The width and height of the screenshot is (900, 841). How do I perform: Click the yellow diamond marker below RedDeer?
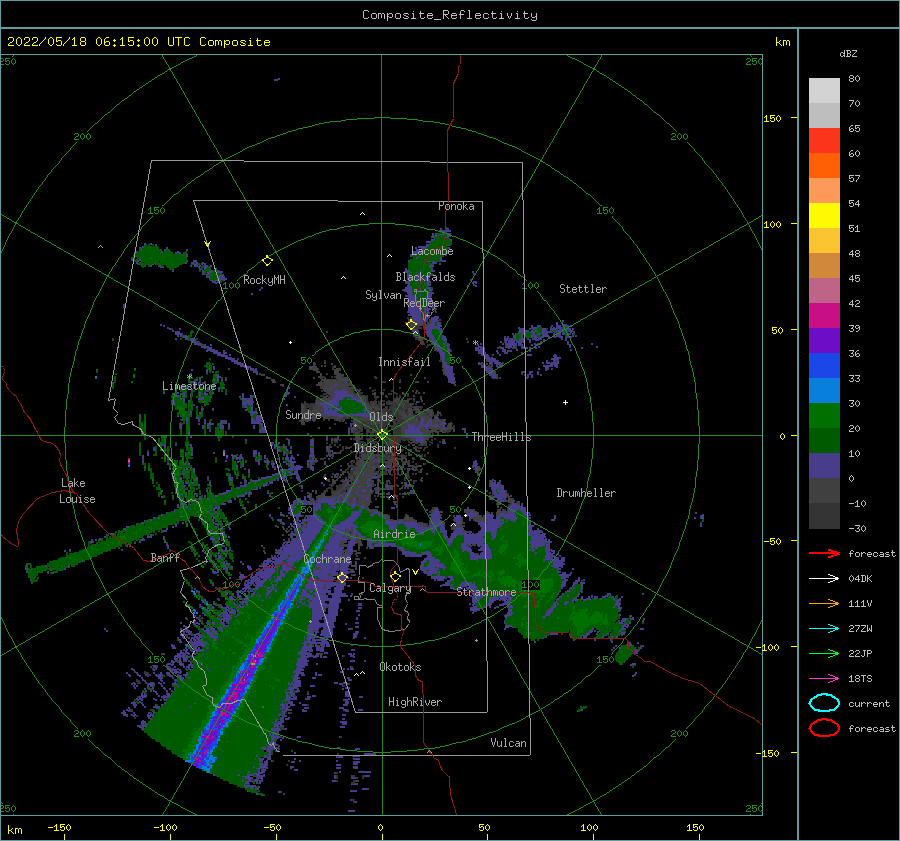[411, 325]
